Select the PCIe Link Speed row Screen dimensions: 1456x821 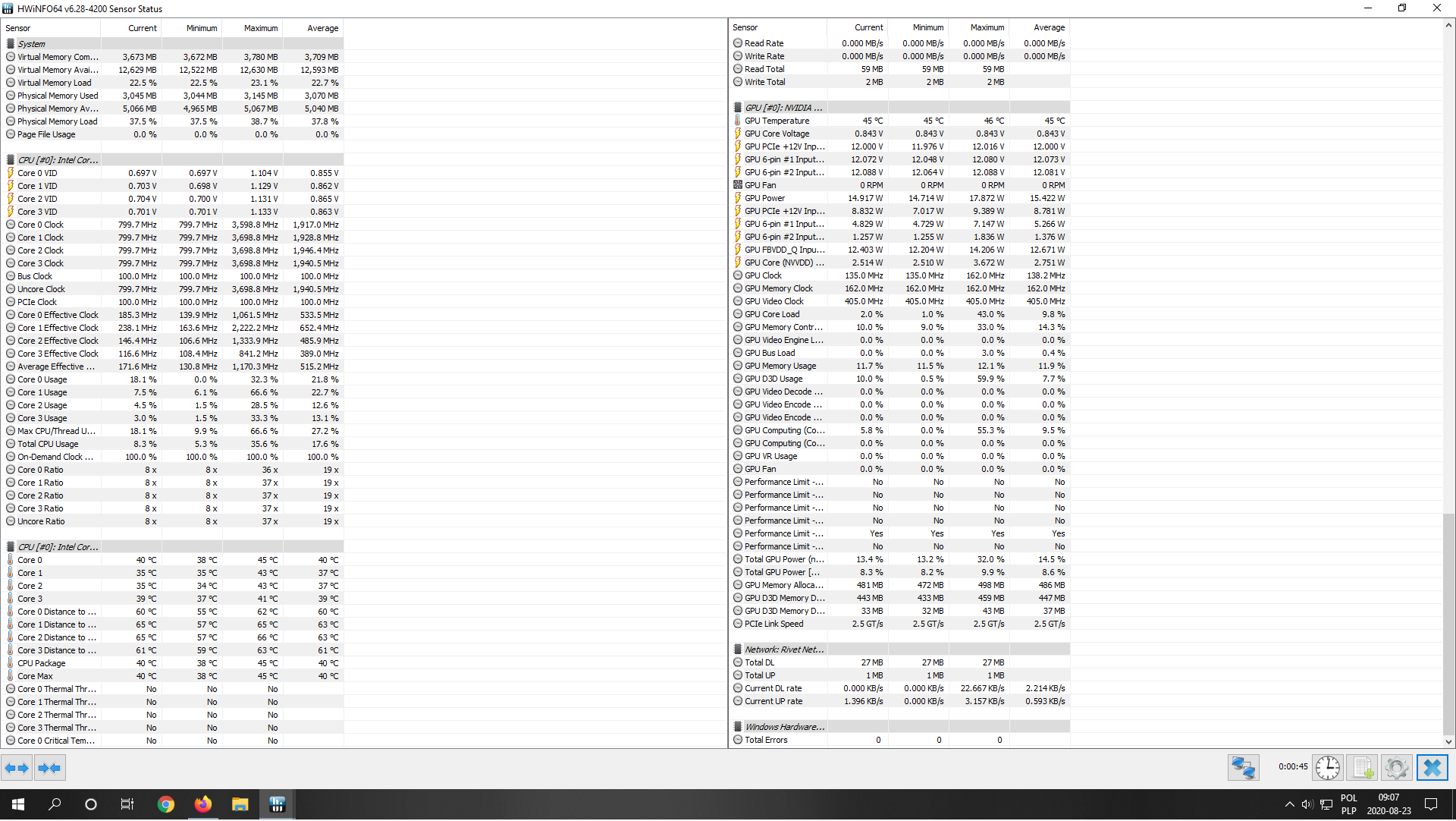tap(900, 624)
